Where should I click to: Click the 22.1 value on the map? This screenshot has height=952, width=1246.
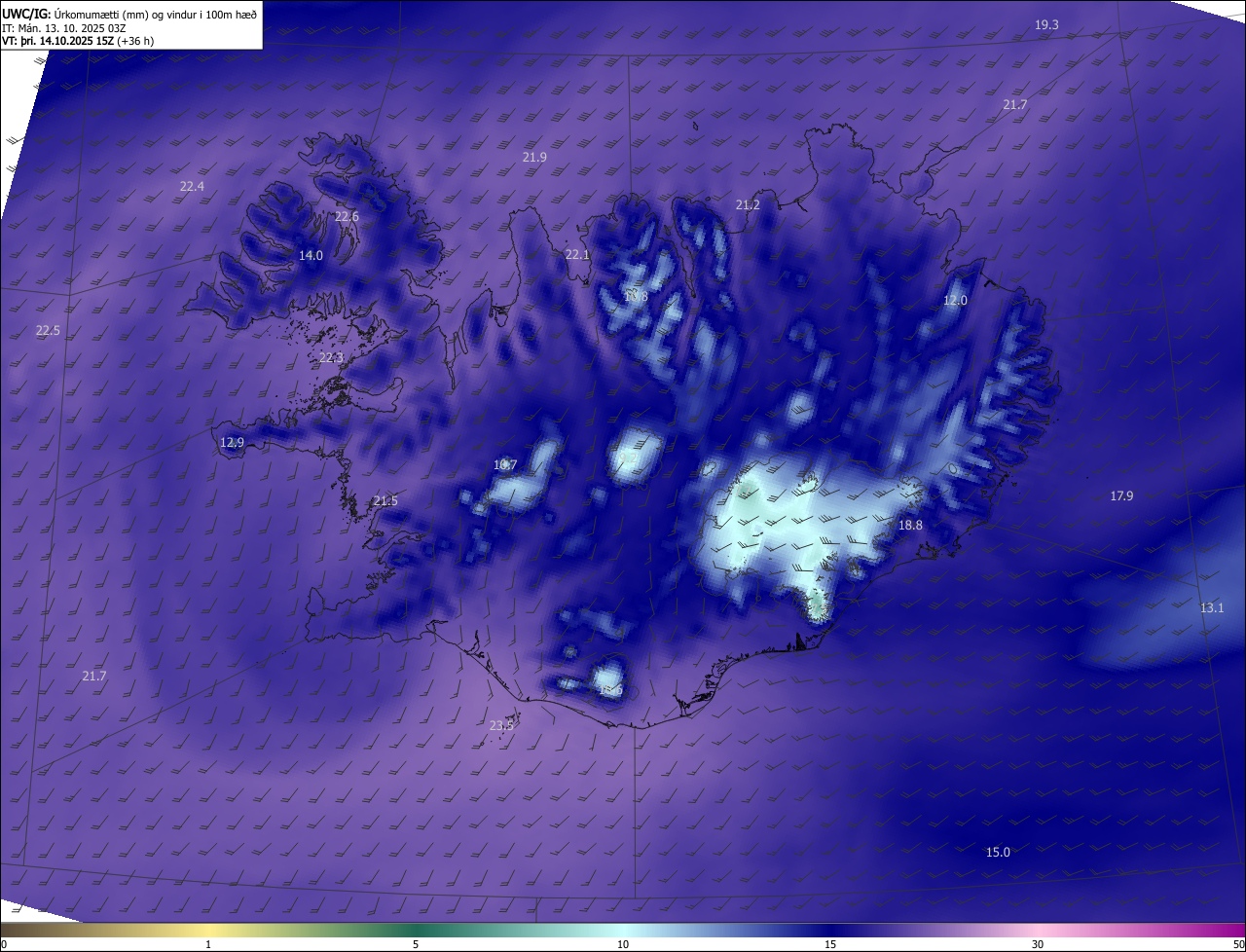(x=577, y=254)
